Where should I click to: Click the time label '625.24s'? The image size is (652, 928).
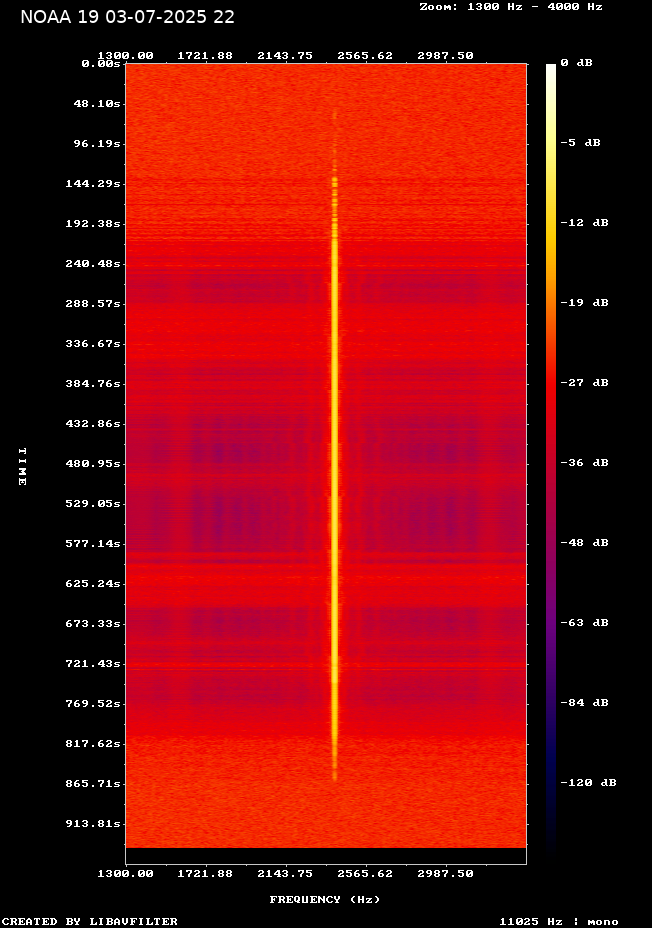click(93, 584)
